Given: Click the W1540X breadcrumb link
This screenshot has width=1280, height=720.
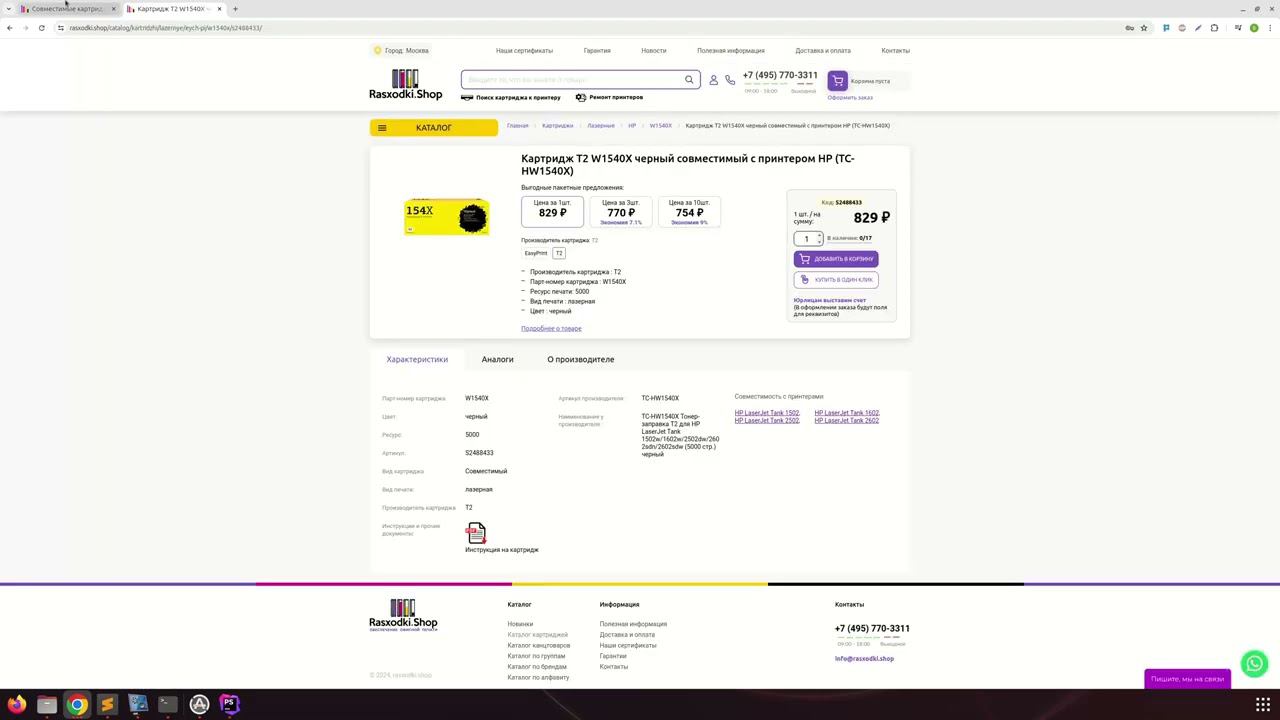Looking at the screenshot, I should tap(660, 126).
